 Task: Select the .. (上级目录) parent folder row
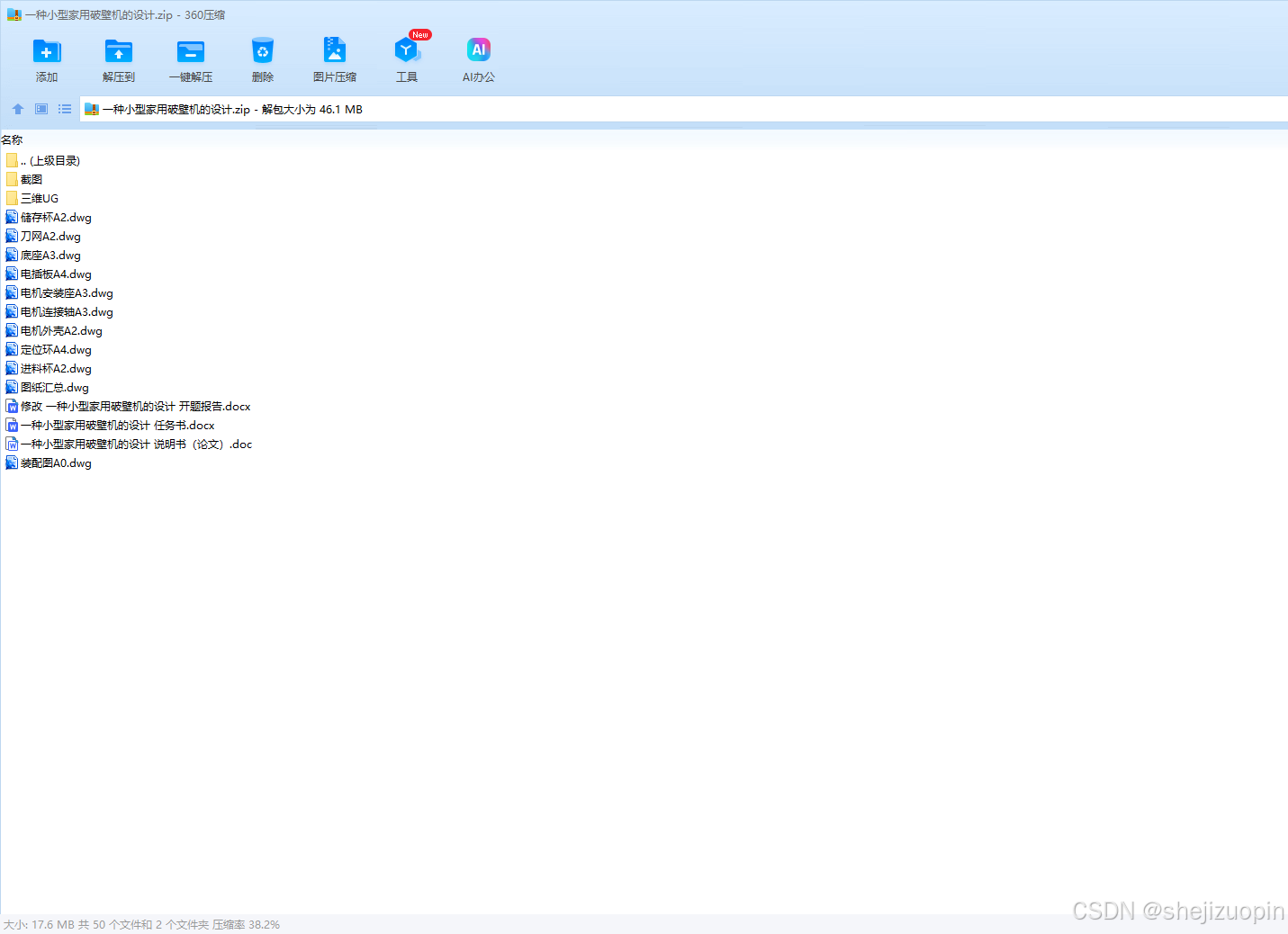(42, 160)
